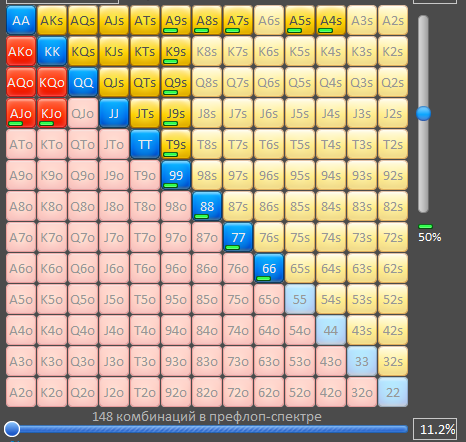Image resolution: width=466 pixels, height=442 pixels.
Task: Click the 11.2% range percentage field
Action: coord(435,429)
